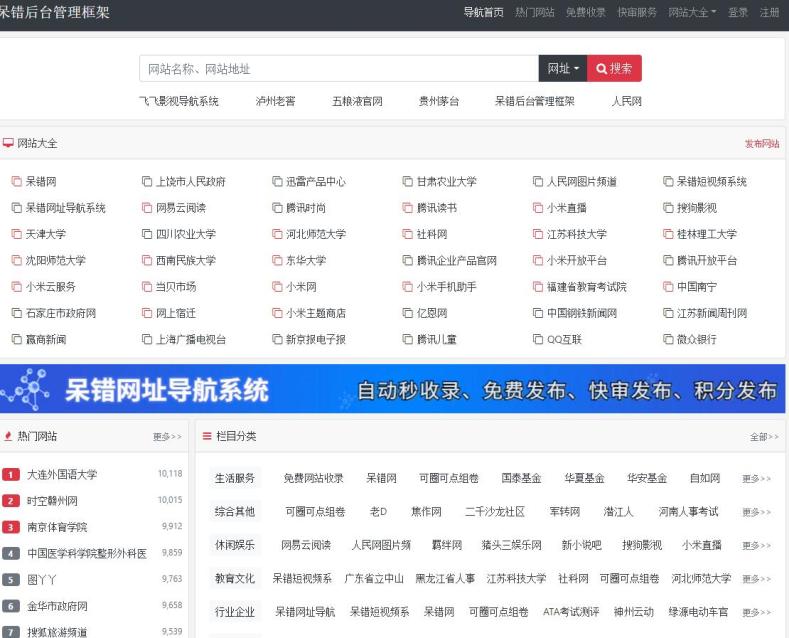
Task: Open 南京体育学院 in hot sites list
Action: 57,527
